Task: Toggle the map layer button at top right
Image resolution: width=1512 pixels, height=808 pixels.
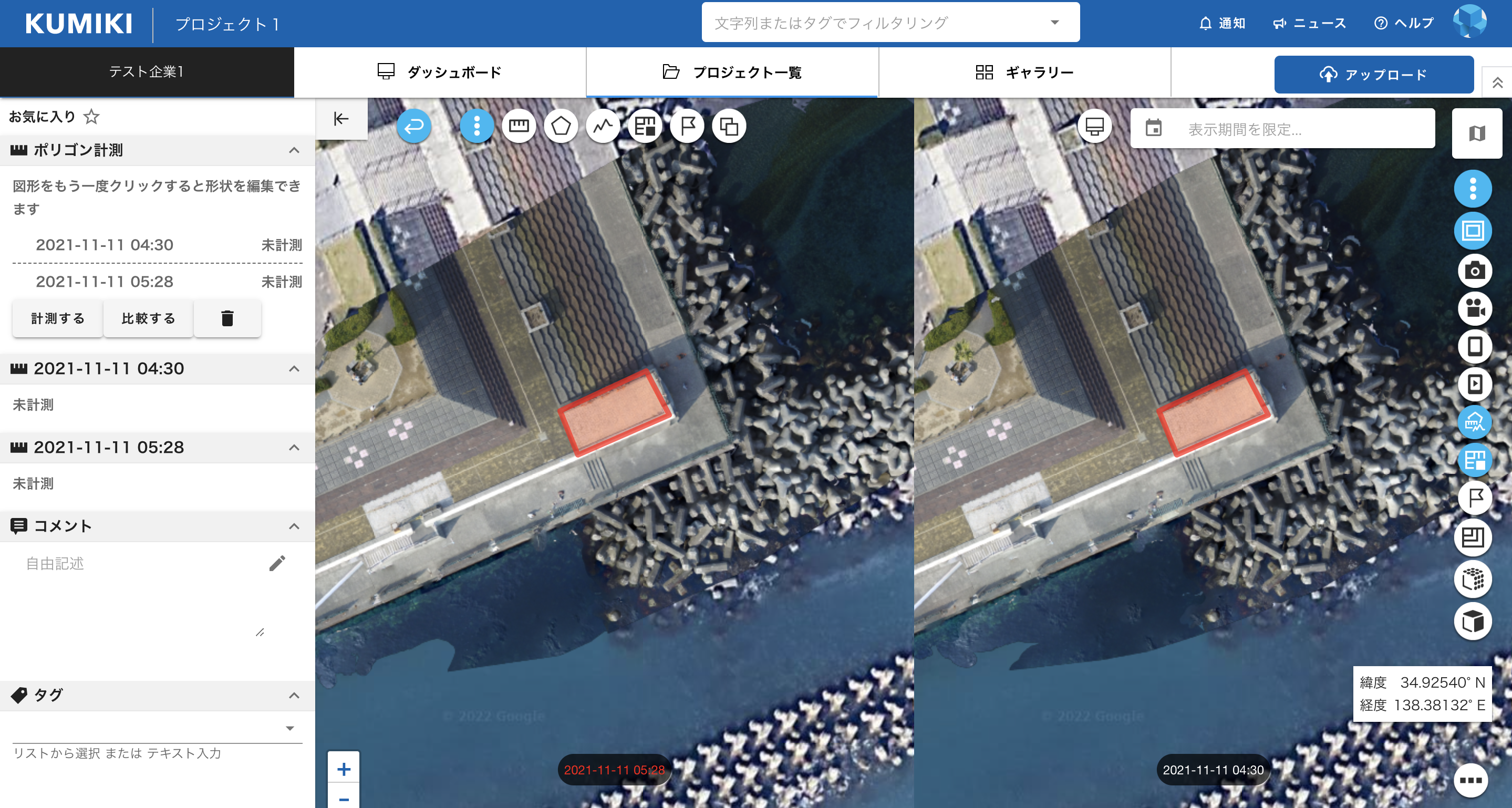Action: (1476, 133)
